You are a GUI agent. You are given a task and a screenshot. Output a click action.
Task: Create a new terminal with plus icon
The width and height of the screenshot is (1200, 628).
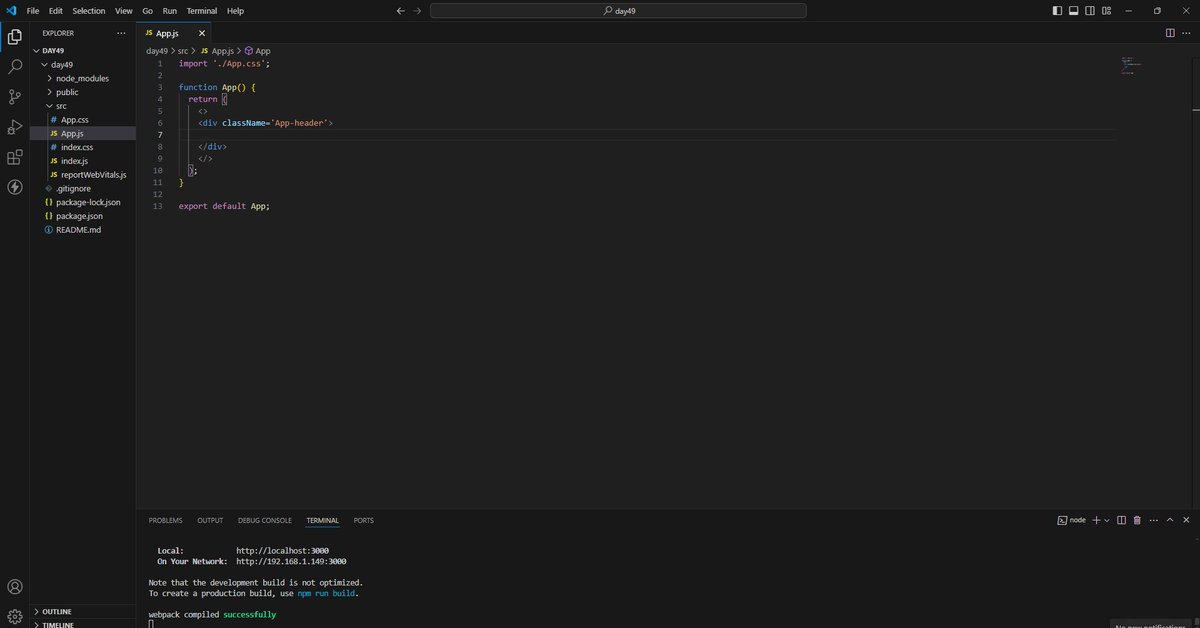[x=1096, y=520]
